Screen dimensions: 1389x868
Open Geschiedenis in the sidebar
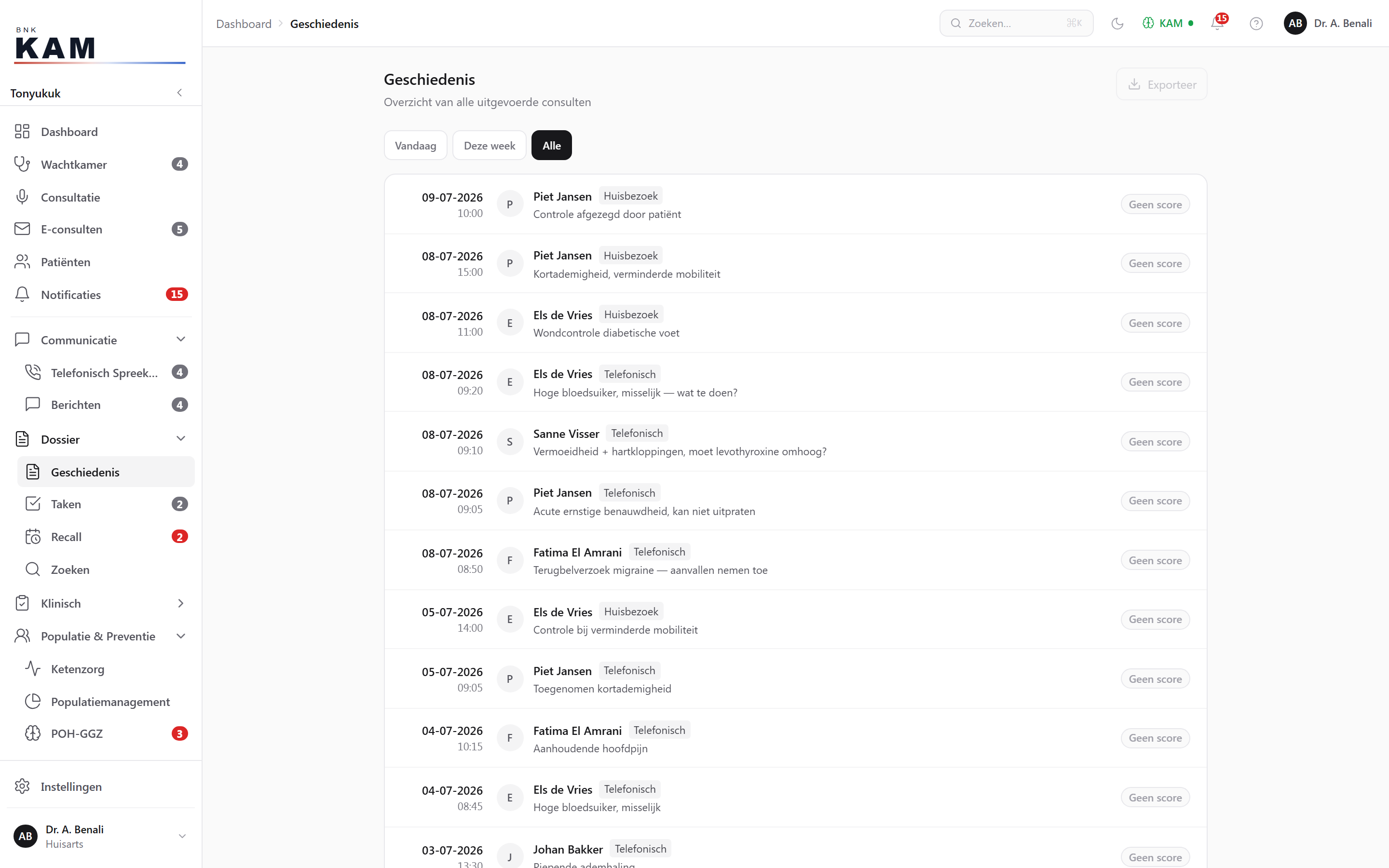point(106,472)
